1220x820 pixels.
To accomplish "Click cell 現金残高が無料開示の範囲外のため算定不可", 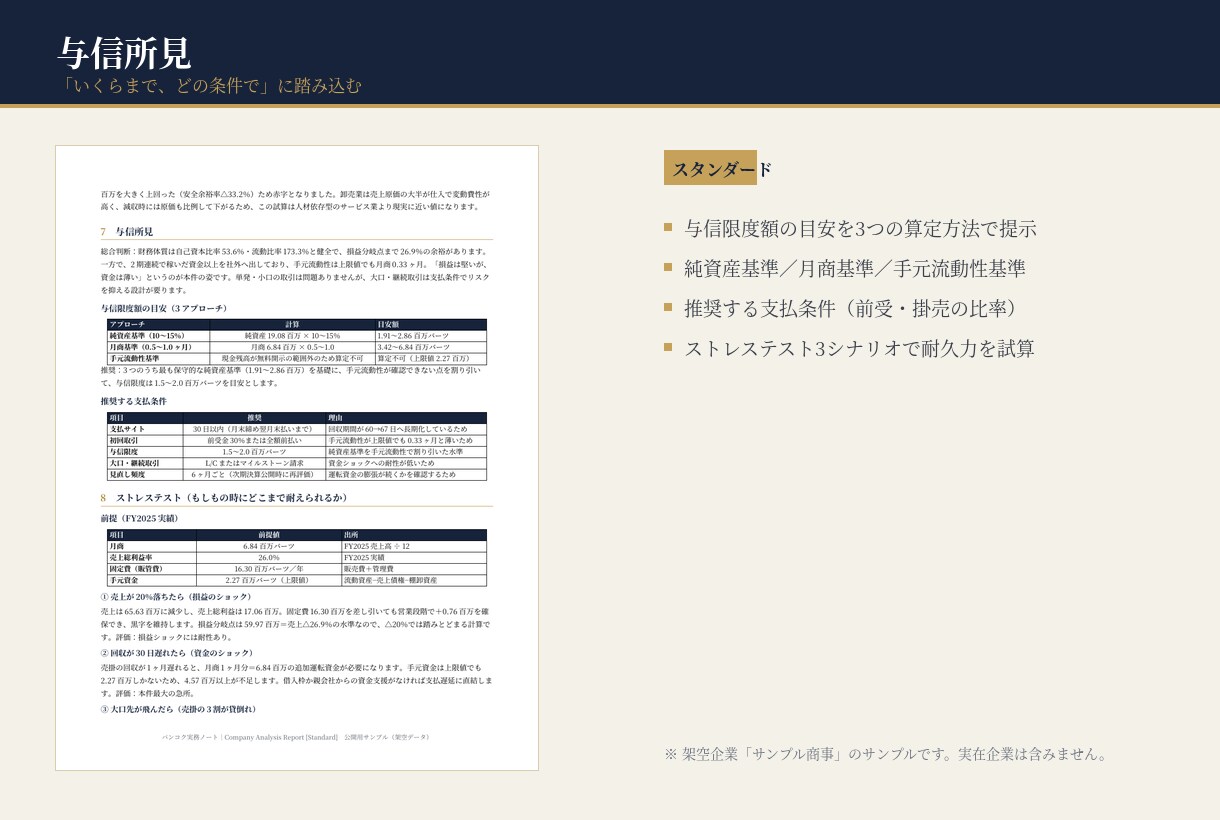I will (292, 358).
